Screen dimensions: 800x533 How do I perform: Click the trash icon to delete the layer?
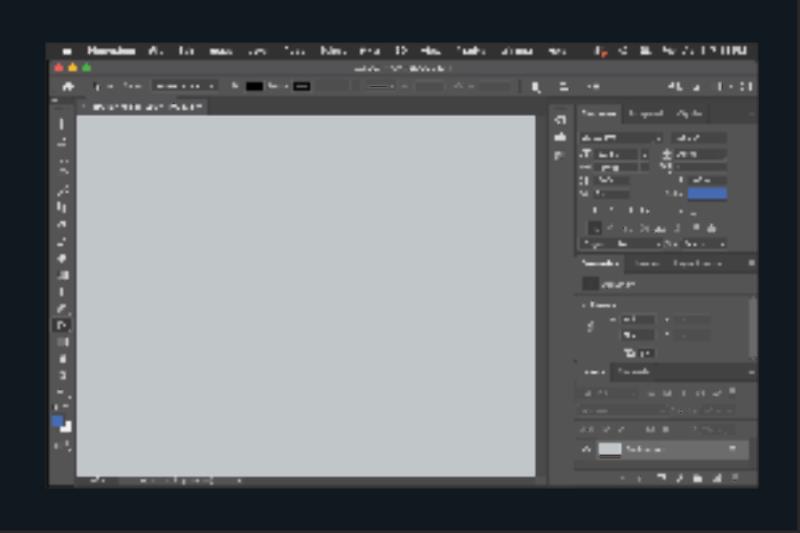click(x=735, y=478)
